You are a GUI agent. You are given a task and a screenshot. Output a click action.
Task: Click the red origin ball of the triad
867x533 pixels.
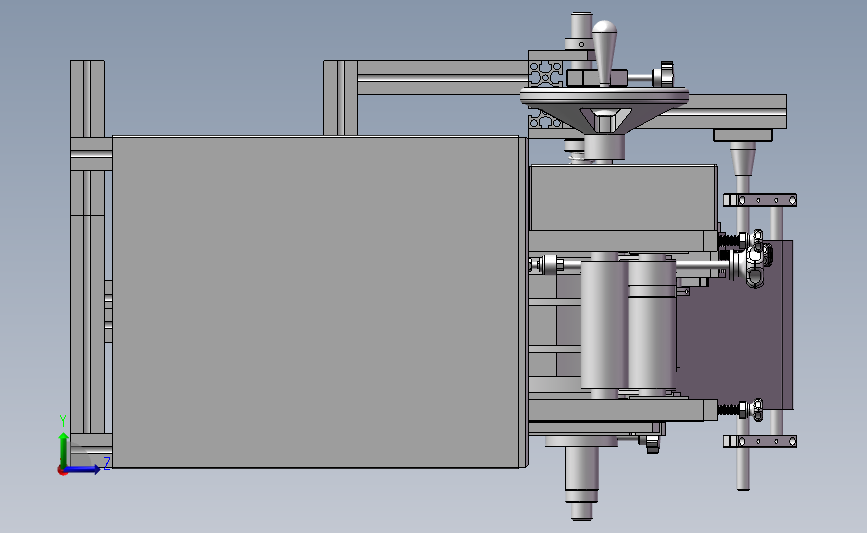coord(62,471)
